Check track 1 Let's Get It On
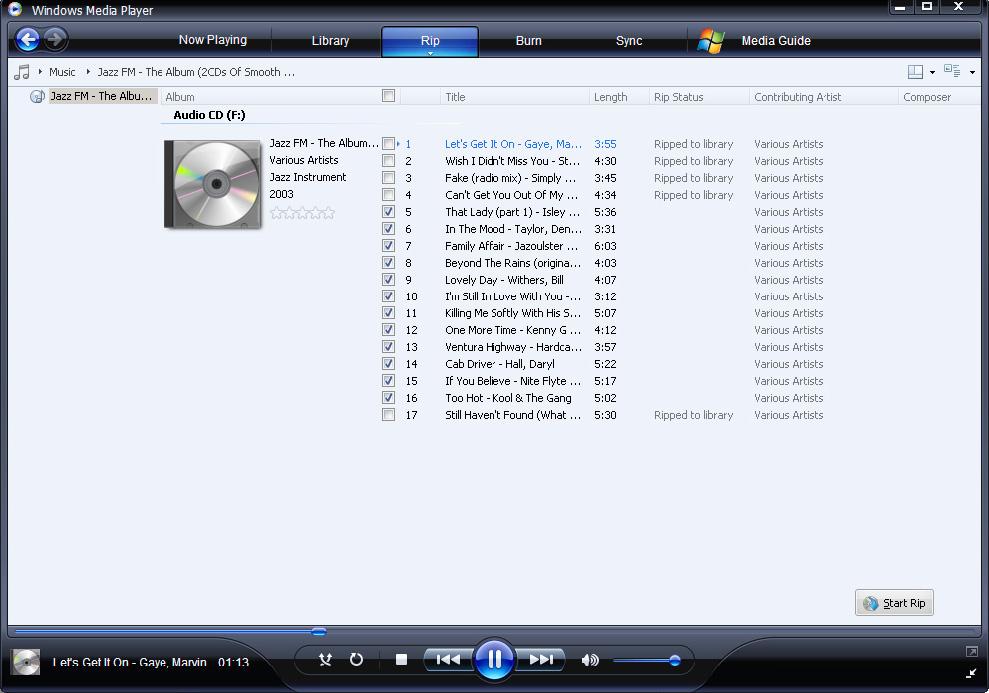 coord(389,144)
